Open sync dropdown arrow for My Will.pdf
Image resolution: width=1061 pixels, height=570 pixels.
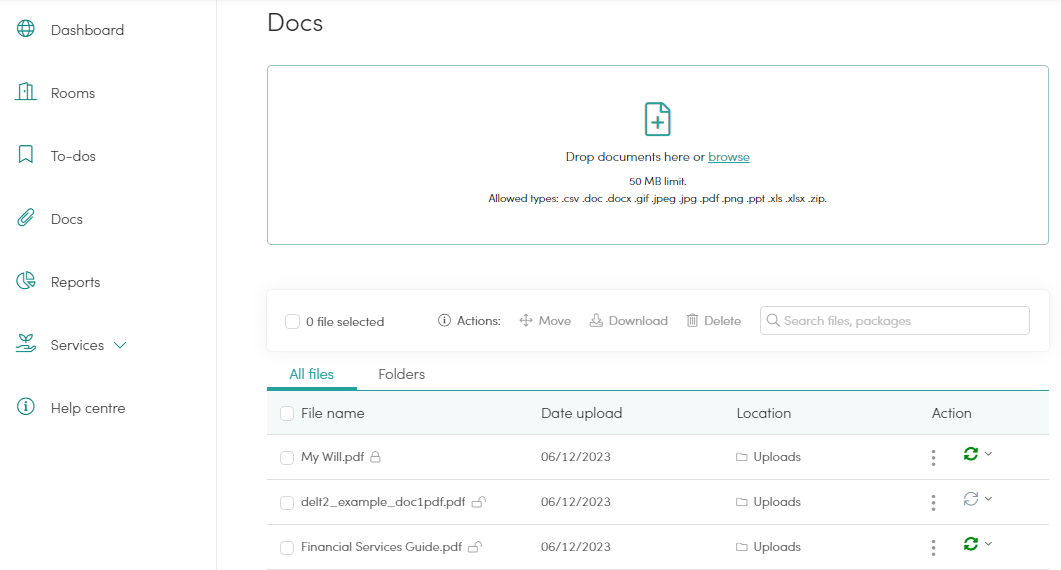[989, 454]
